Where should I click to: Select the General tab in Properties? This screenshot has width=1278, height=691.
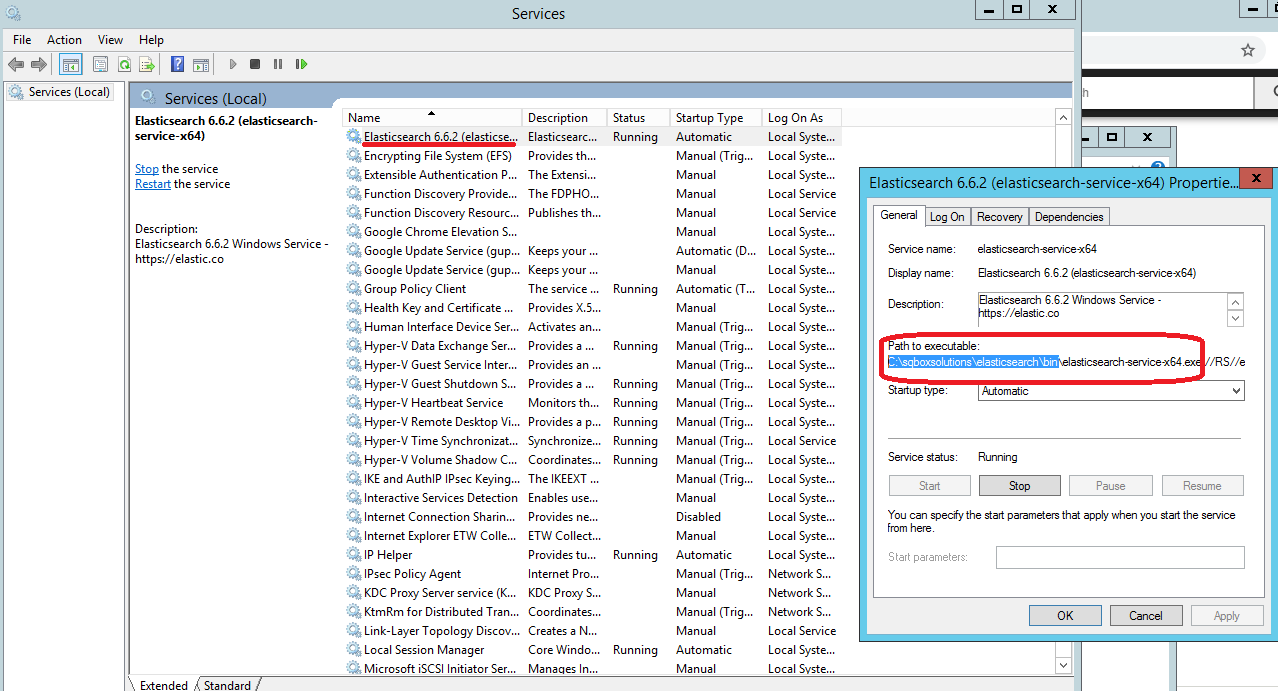click(x=899, y=215)
